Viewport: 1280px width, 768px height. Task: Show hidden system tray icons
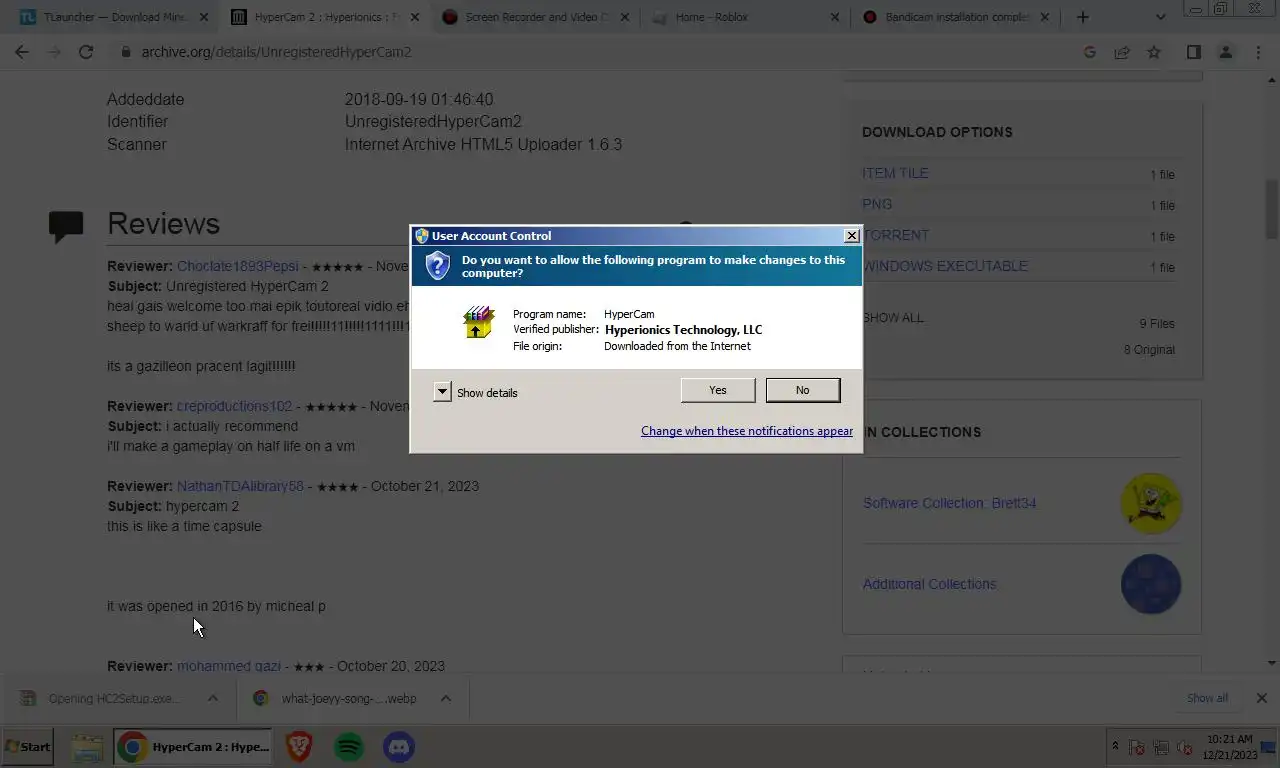[1116, 747]
